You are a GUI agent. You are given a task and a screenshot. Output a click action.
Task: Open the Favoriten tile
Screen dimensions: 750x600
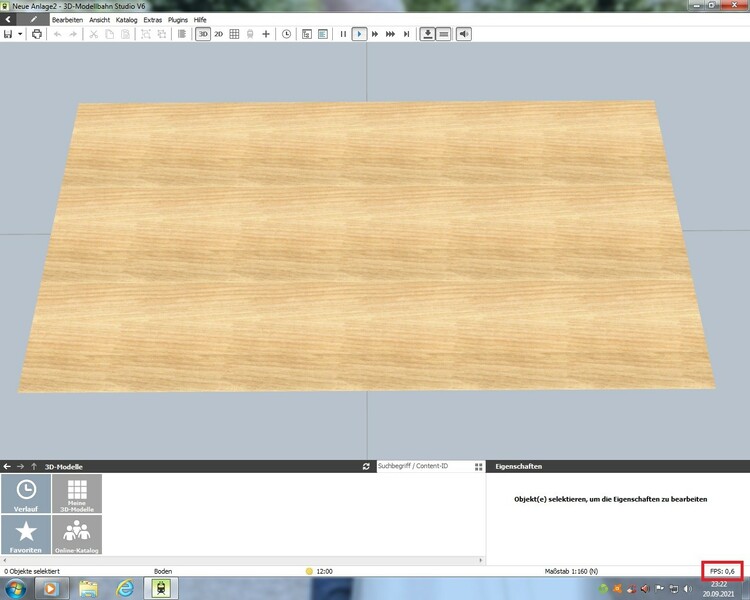(26, 535)
